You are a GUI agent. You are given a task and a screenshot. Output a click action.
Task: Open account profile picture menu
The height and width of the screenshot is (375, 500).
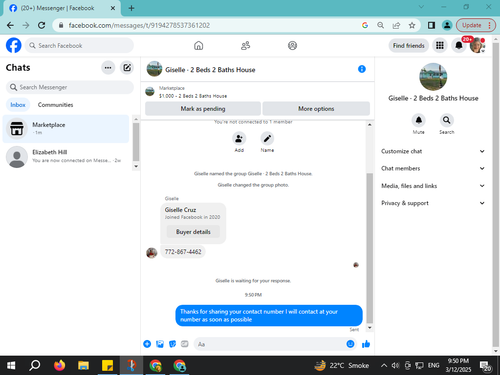click(477, 45)
